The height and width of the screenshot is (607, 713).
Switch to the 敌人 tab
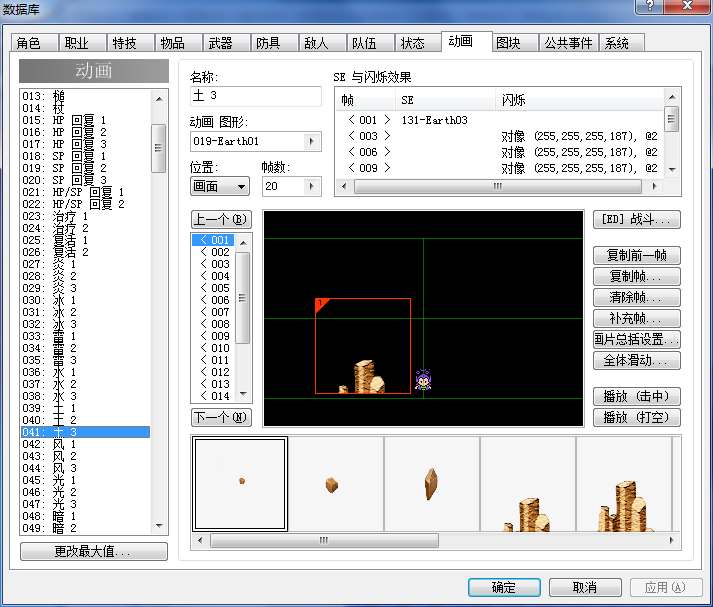322,43
